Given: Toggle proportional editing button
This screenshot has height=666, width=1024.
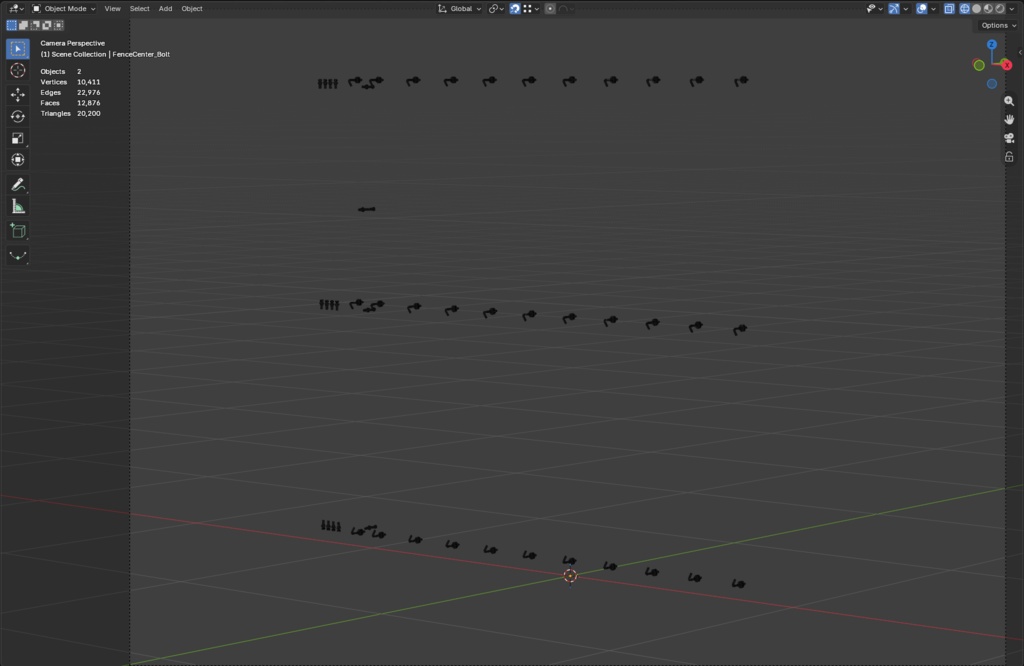Looking at the screenshot, I should 550,8.
